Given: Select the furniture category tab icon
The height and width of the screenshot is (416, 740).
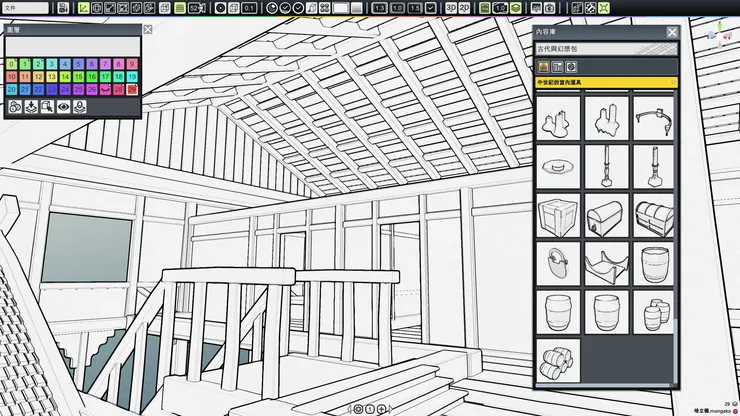Looking at the screenshot, I should point(557,67).
